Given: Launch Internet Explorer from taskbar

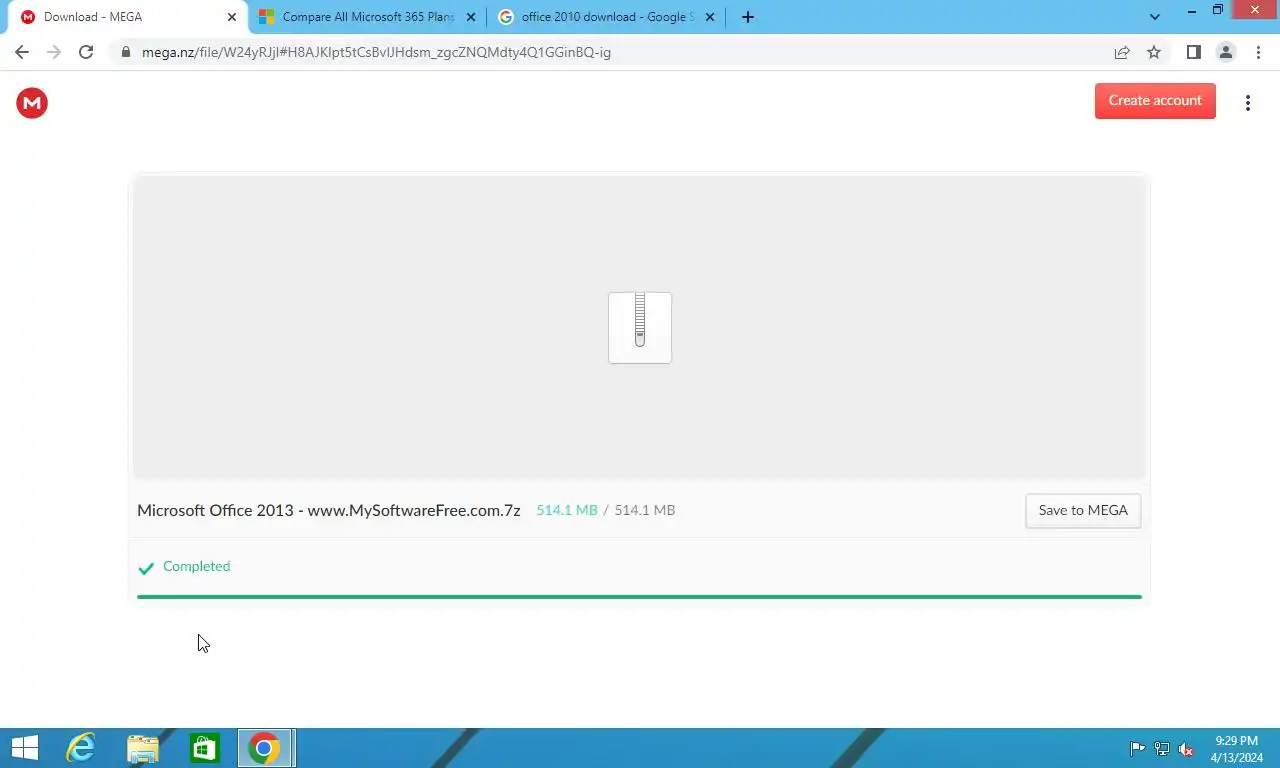Looking at the screenshot, I should click(80, 748).
